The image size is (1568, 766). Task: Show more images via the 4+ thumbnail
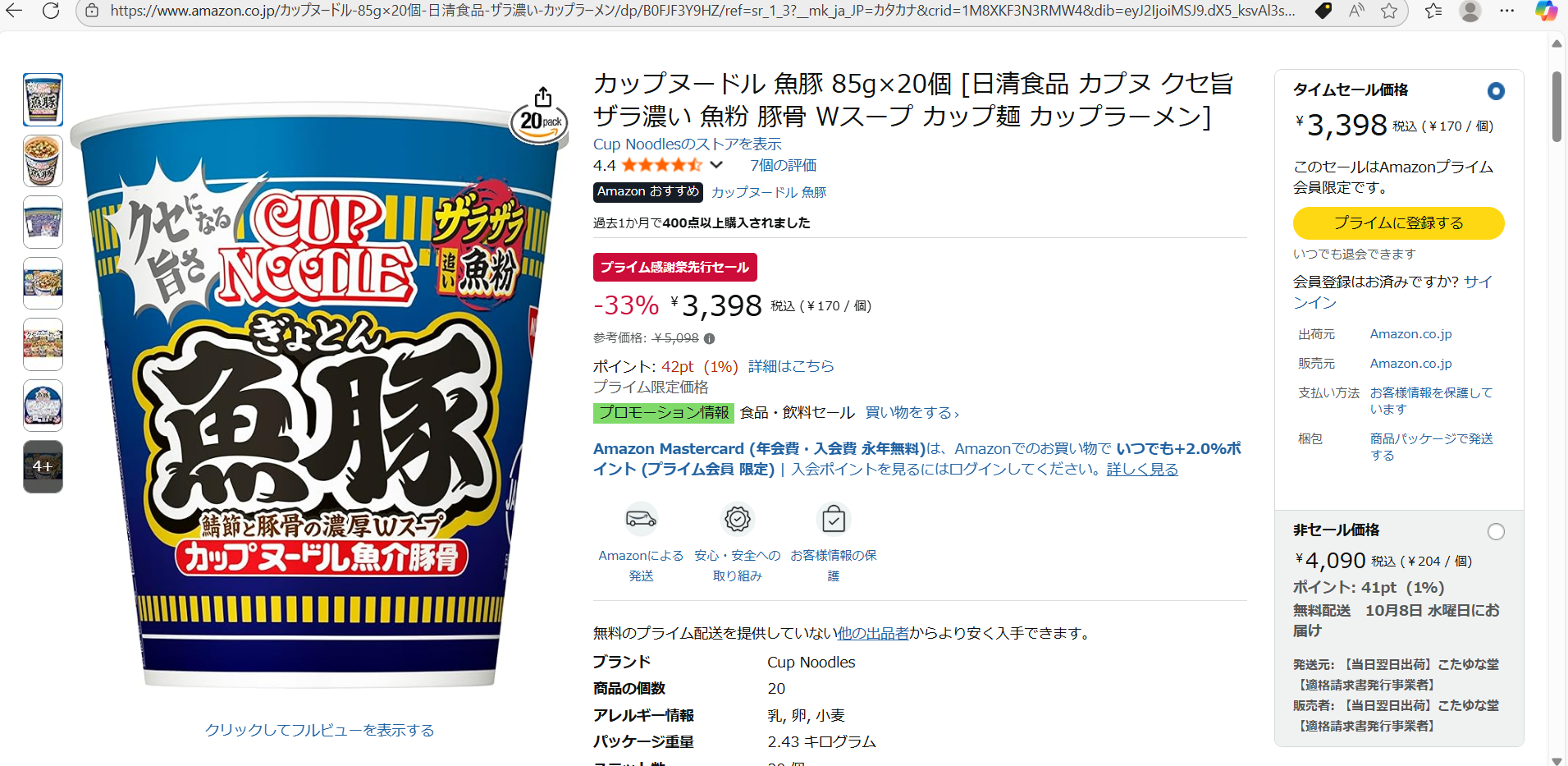pyautogui.click(x=43, y=466)
